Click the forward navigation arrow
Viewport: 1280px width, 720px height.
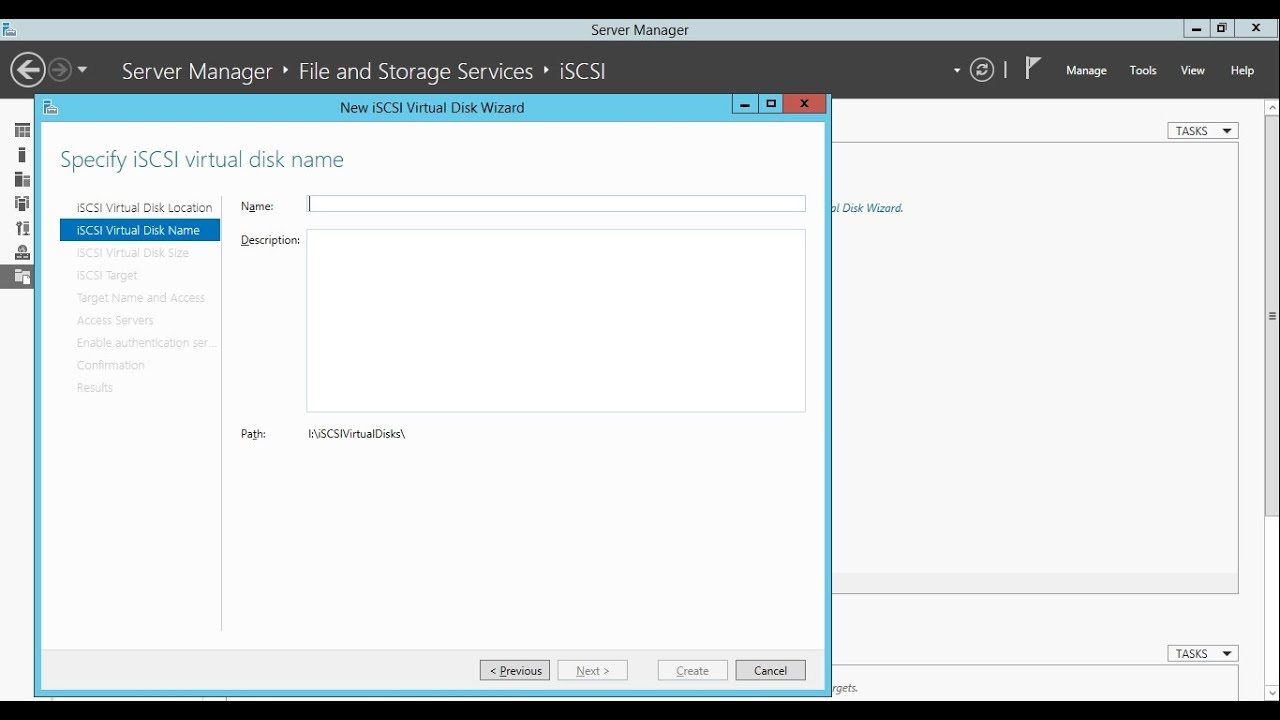[x=60, y=70]
